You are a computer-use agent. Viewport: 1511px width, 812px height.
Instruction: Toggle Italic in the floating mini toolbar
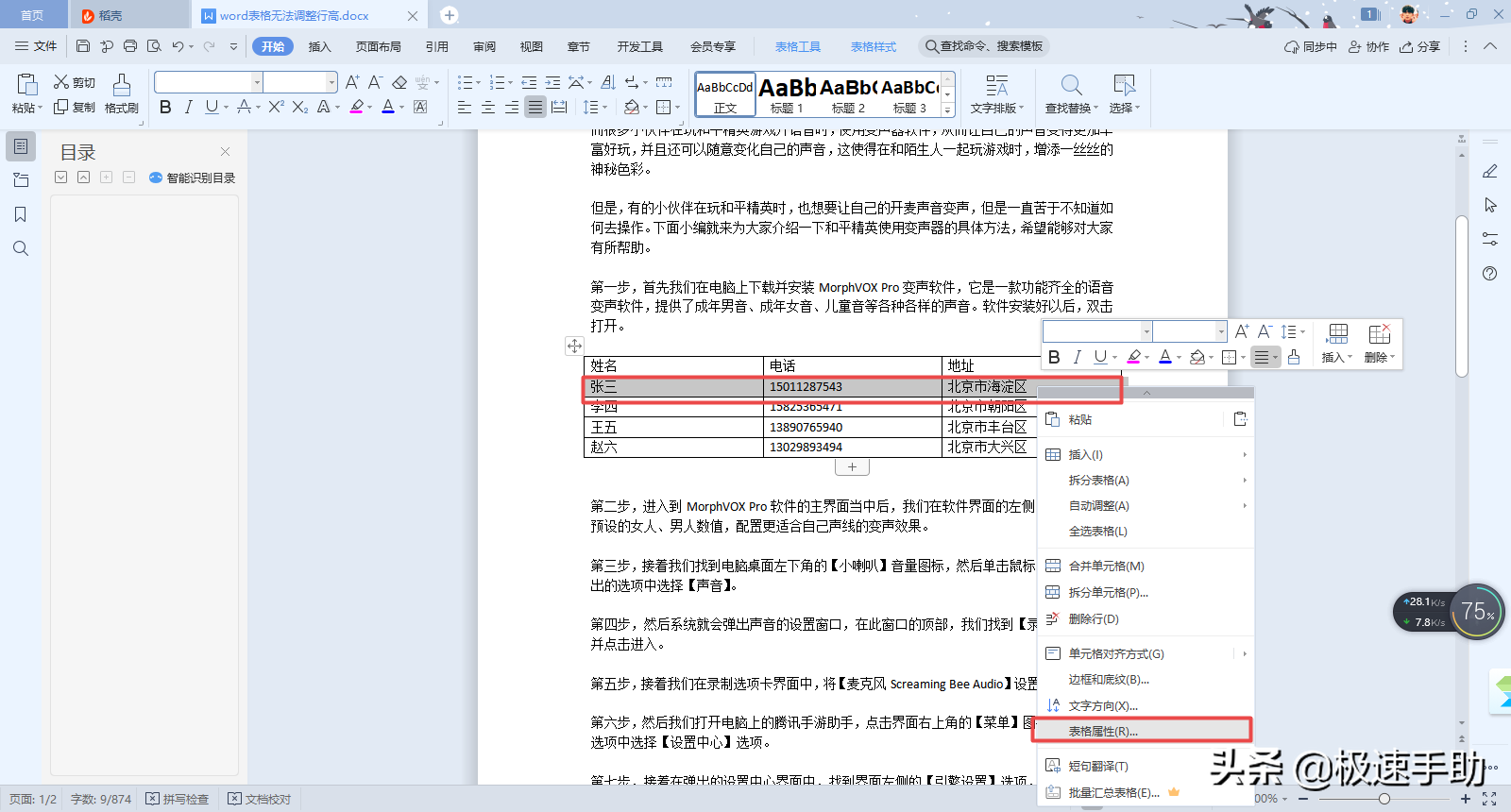(x=1077, y=357)
